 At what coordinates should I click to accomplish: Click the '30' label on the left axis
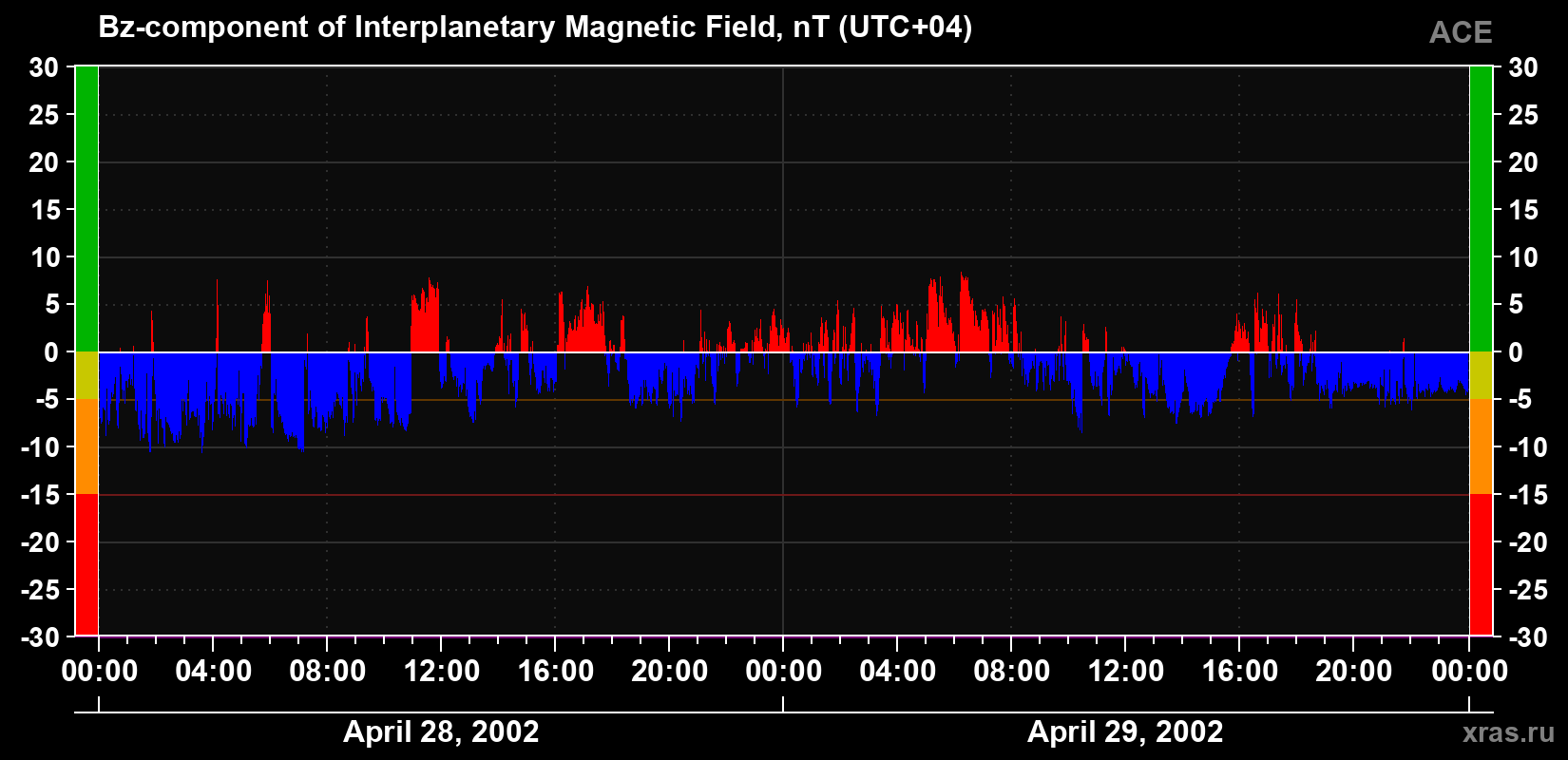44,67
